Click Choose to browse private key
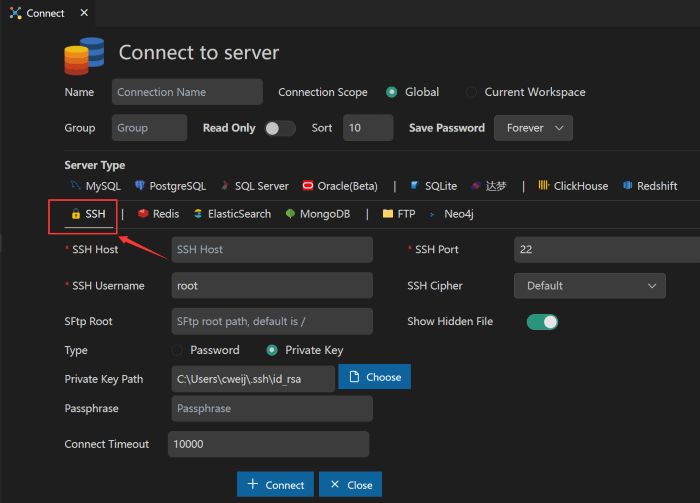The width and height of the screenshot is (700, 503). coord(374,377)
